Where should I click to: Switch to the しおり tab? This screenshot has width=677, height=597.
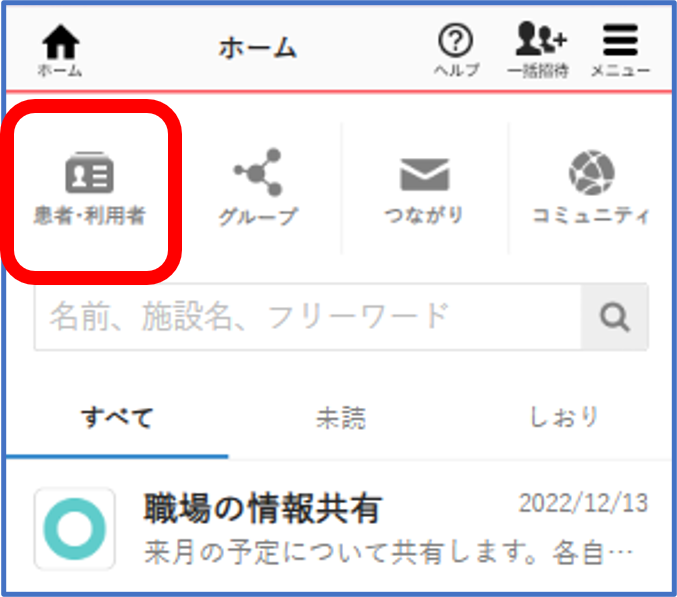coord(563,417)
